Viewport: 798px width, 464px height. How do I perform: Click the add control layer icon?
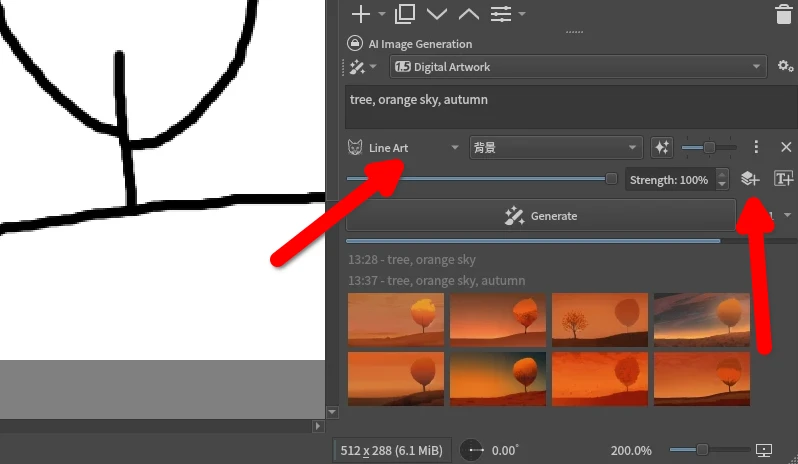pyautogui.click(x=750, y=180)
